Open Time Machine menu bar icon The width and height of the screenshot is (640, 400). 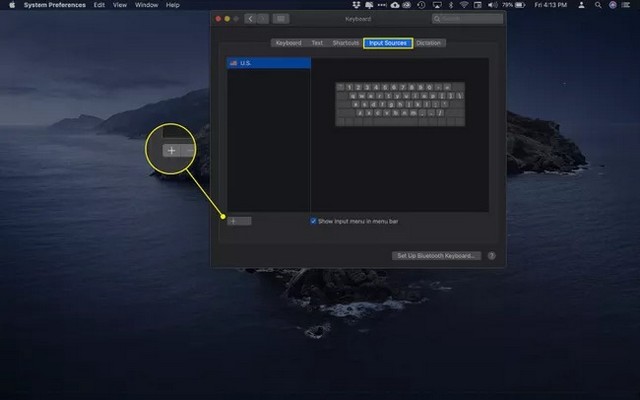[x=421, y=5]
